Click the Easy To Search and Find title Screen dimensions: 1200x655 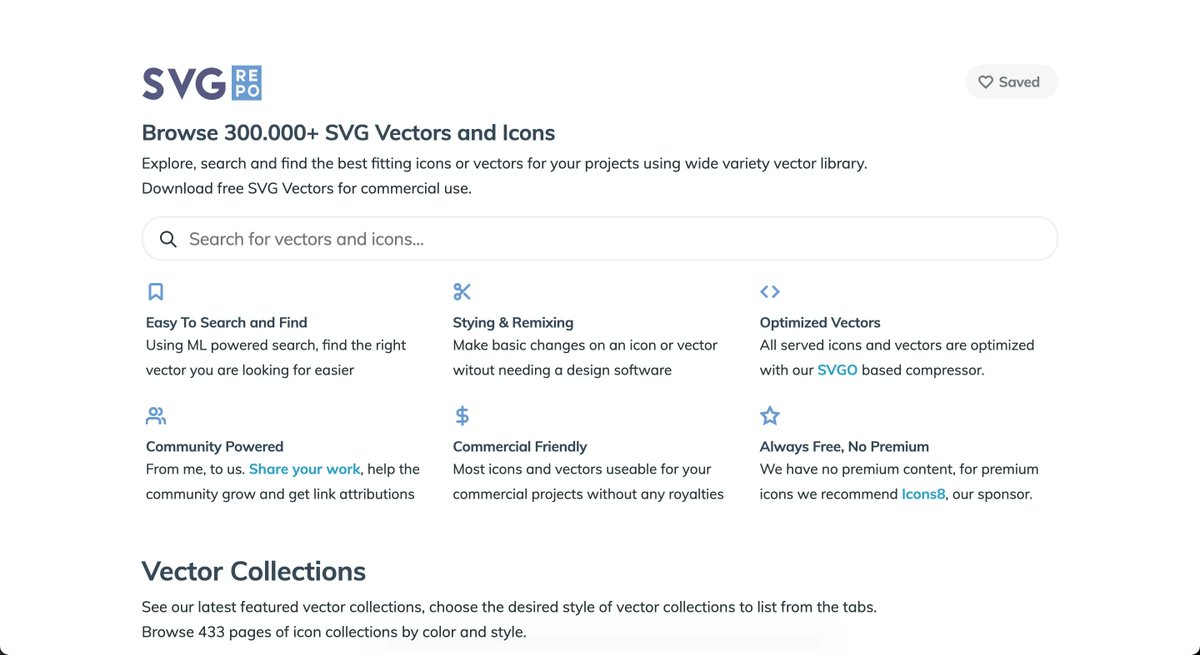[x=226, y=323]
